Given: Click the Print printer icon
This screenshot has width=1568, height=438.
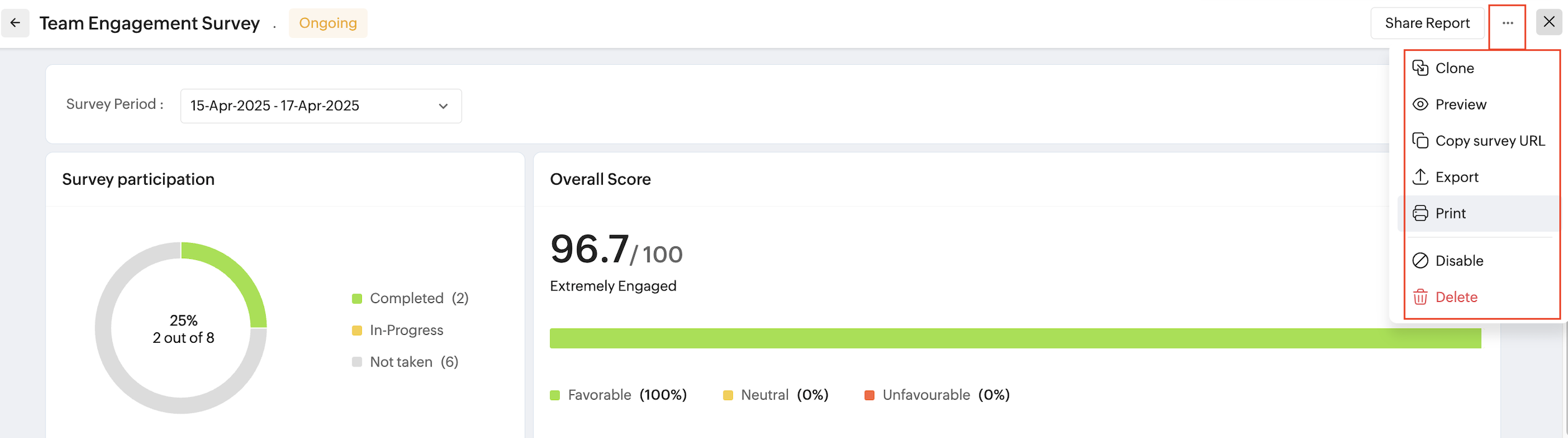Looking at the screenshot, I should click(x=1420, y=213).
